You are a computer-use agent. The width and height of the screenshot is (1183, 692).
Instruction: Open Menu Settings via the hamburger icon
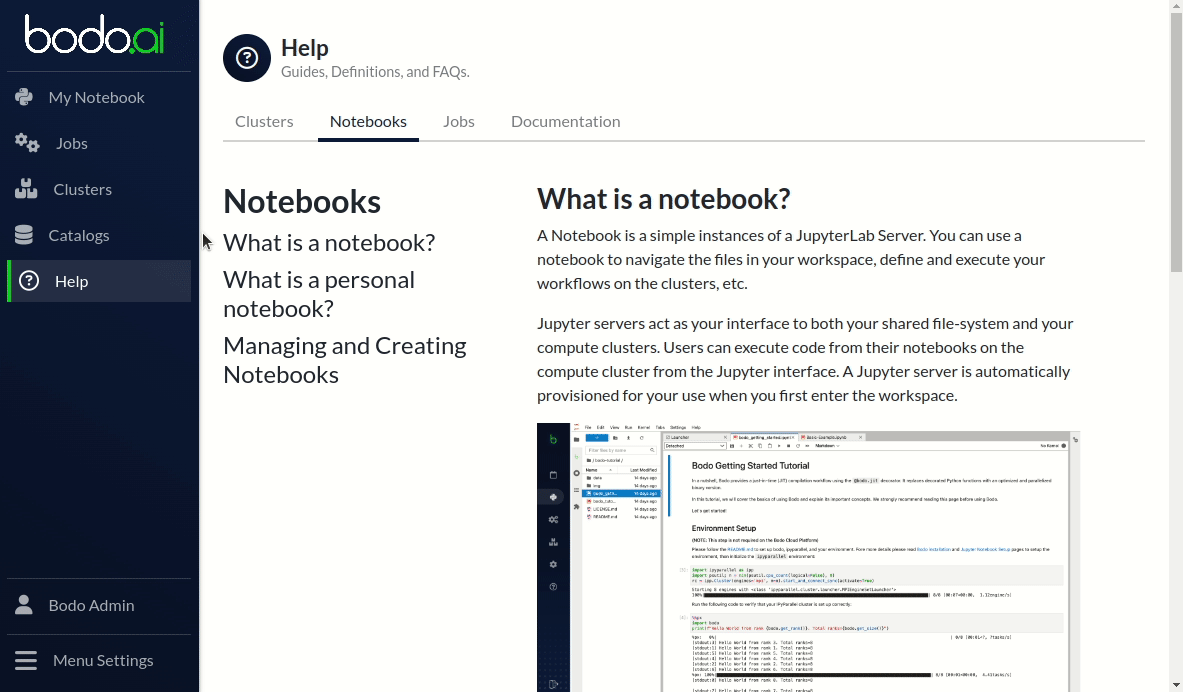24,660
